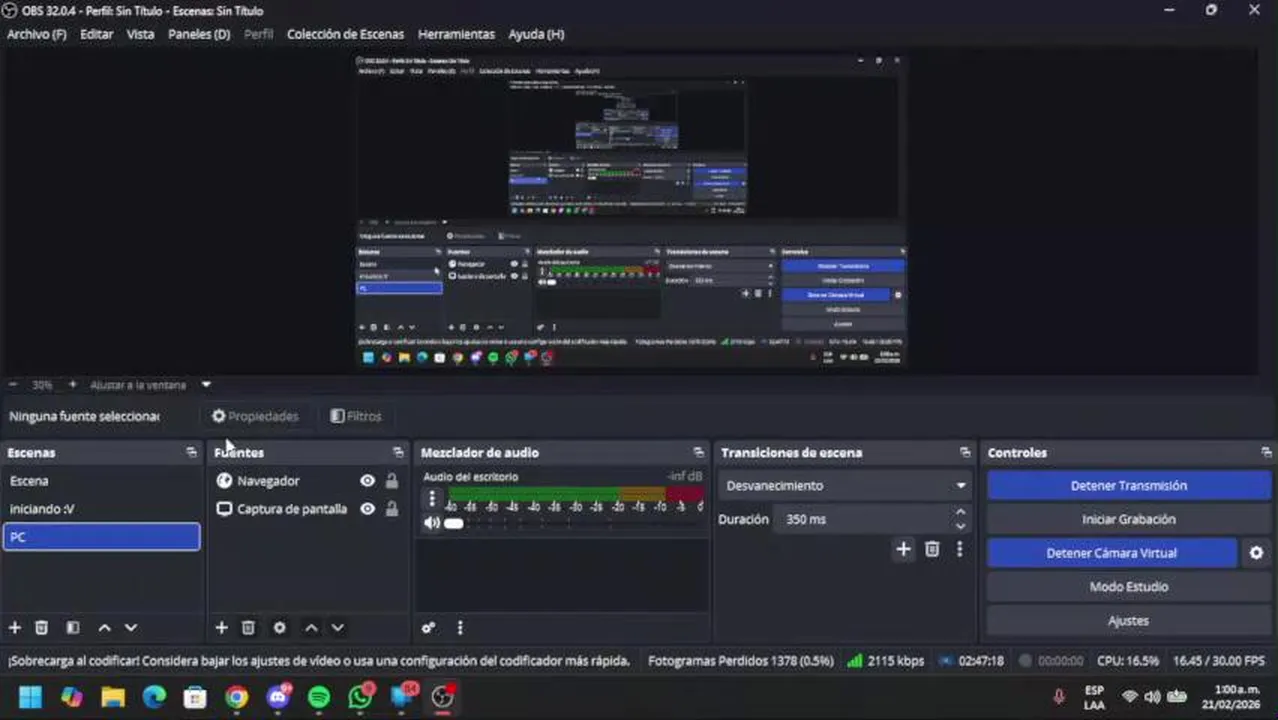This screenshot has width=1278, height=720.
Task: Open Google Chrome from taskbar
Action: (236, 697)
